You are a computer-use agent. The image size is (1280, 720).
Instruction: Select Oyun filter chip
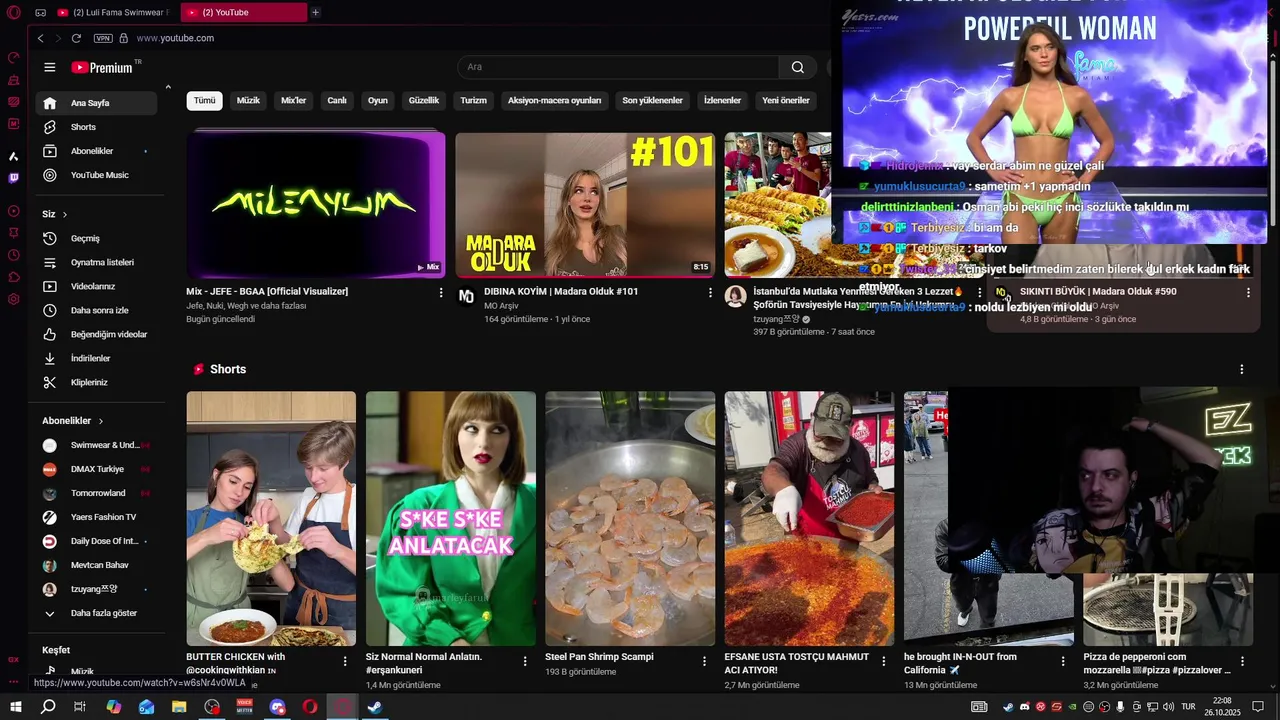(377, 100)
